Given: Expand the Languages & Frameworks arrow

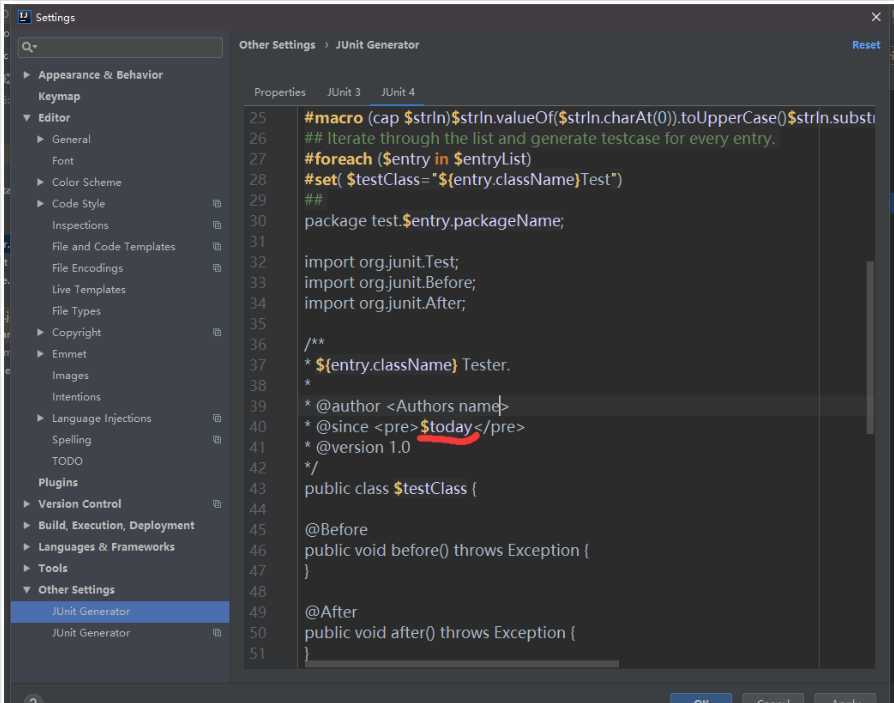Looking at the screenshot, I should [x=27, y=547].
